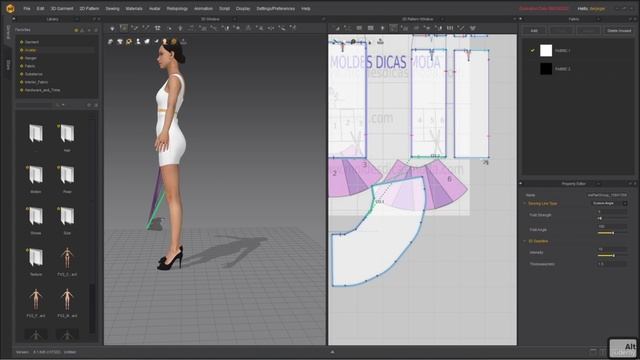Viewport: 640px width, 360px height.
Task: Collapse the Sewing Line Type section
Action: [x=525, y=203]
